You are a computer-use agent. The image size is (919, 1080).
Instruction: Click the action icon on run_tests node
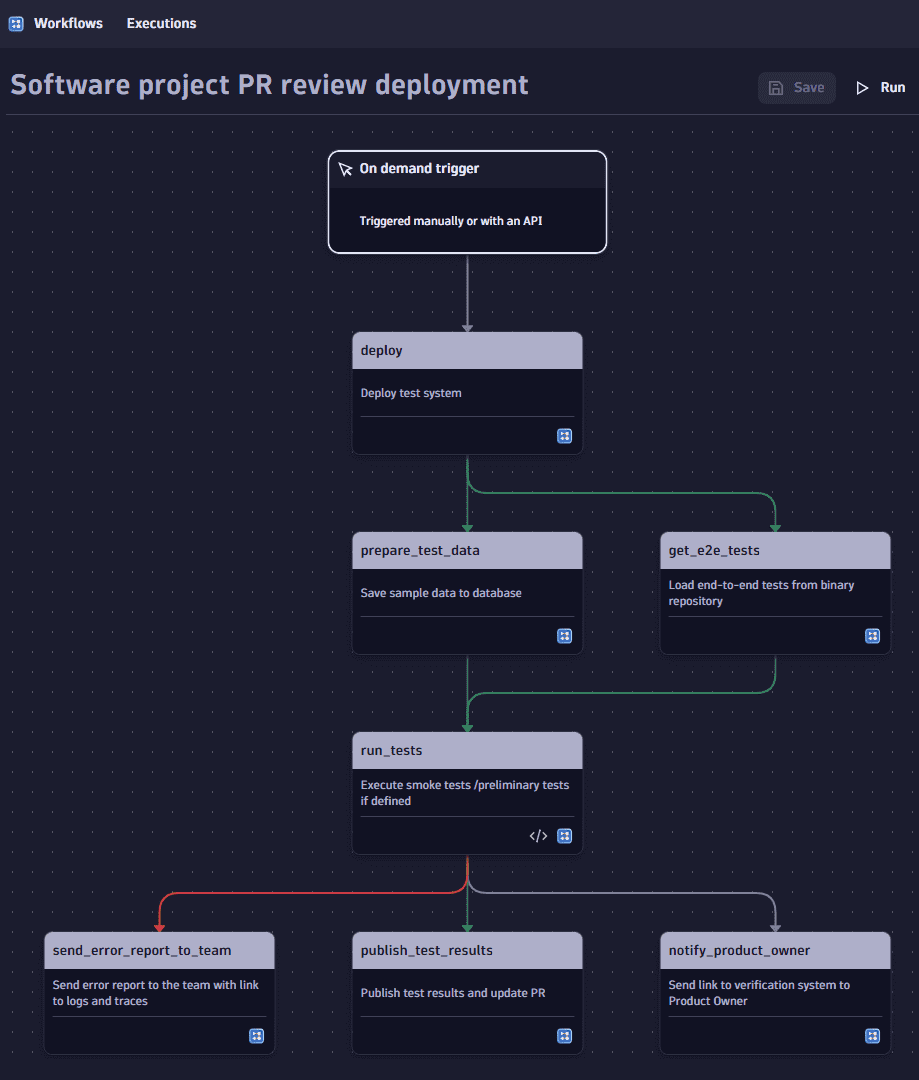[564, 836]
